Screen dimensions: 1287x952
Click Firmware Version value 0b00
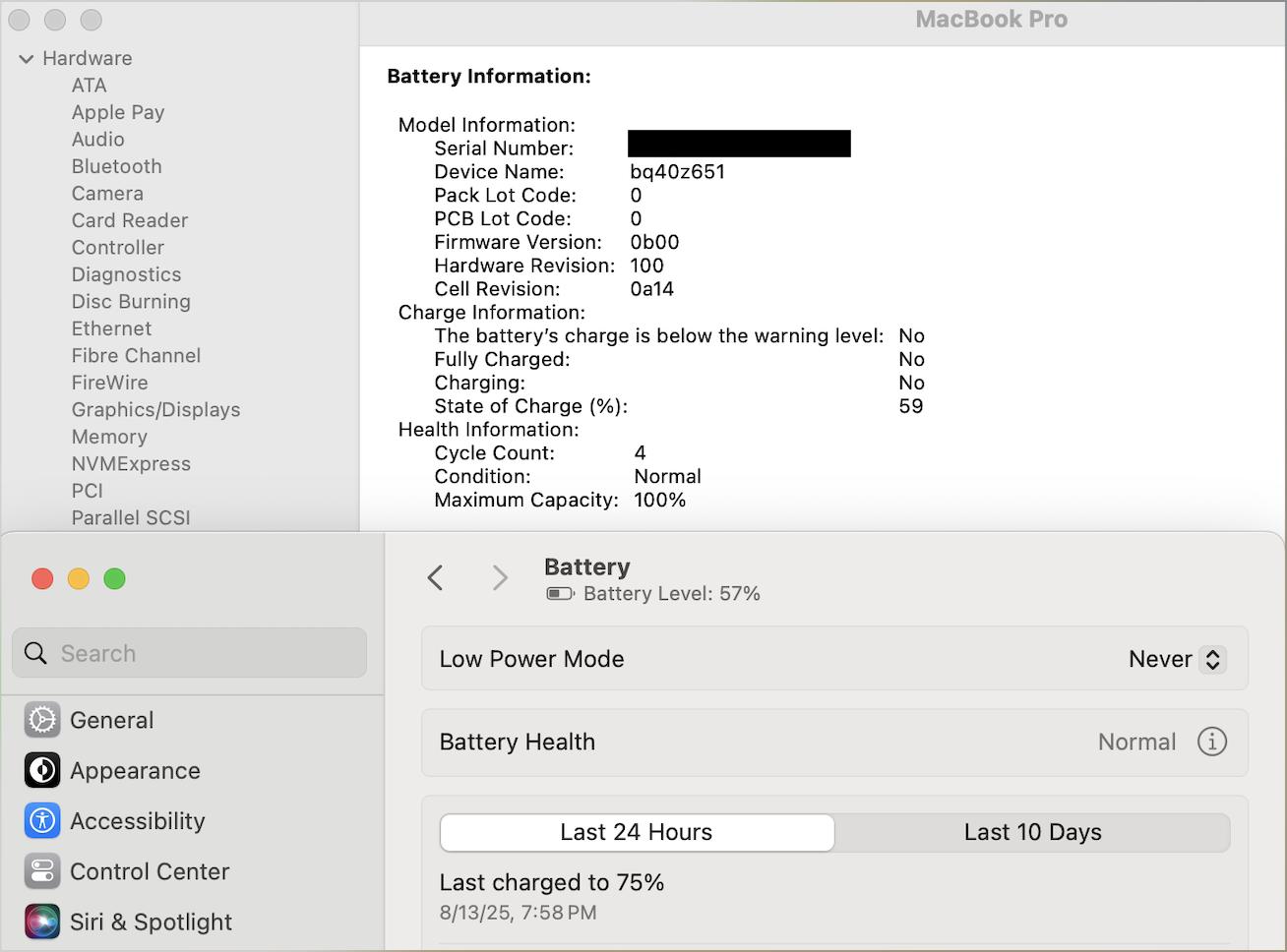(654, 242)
